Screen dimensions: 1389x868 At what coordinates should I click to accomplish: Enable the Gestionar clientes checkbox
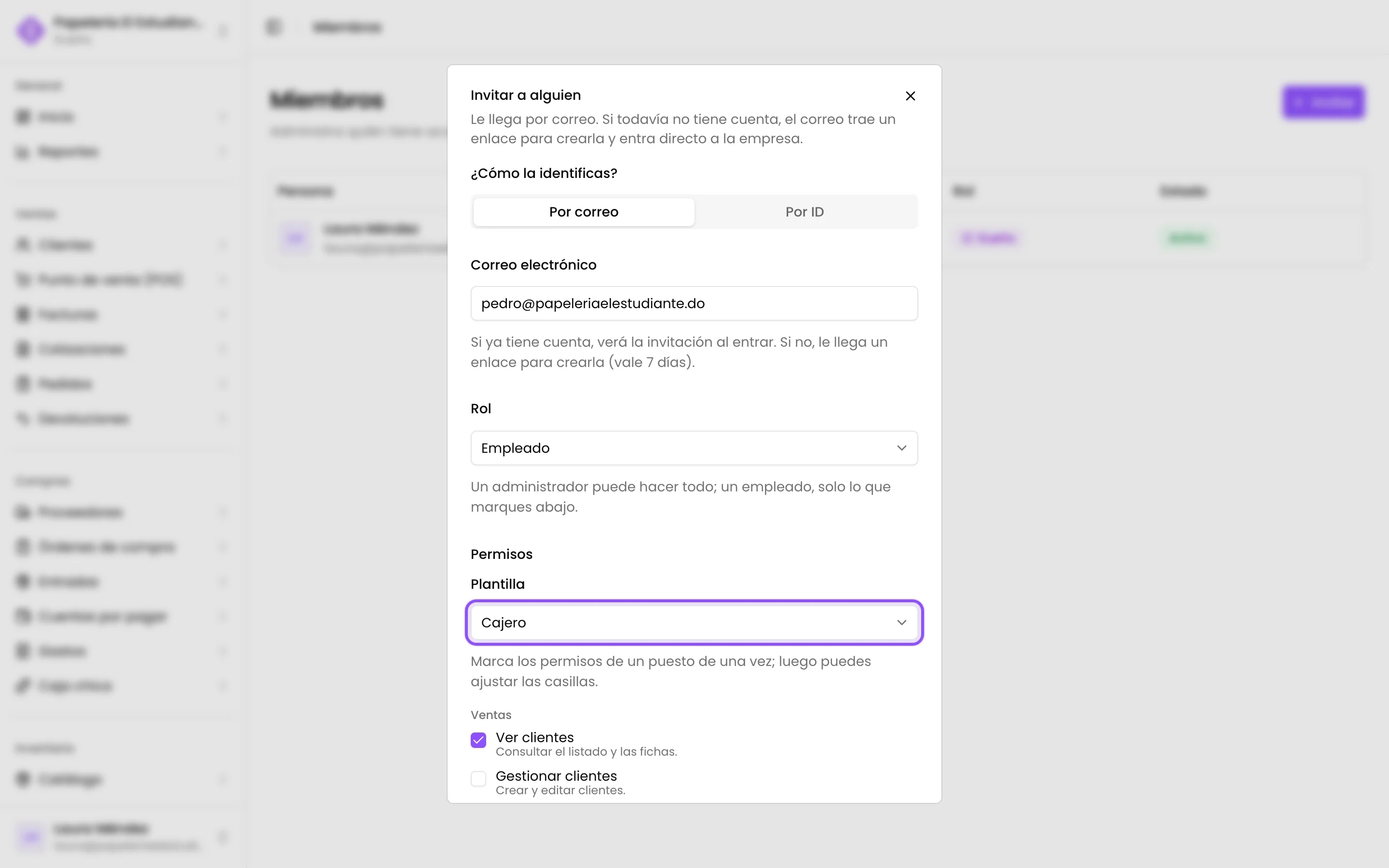[478, 778]
